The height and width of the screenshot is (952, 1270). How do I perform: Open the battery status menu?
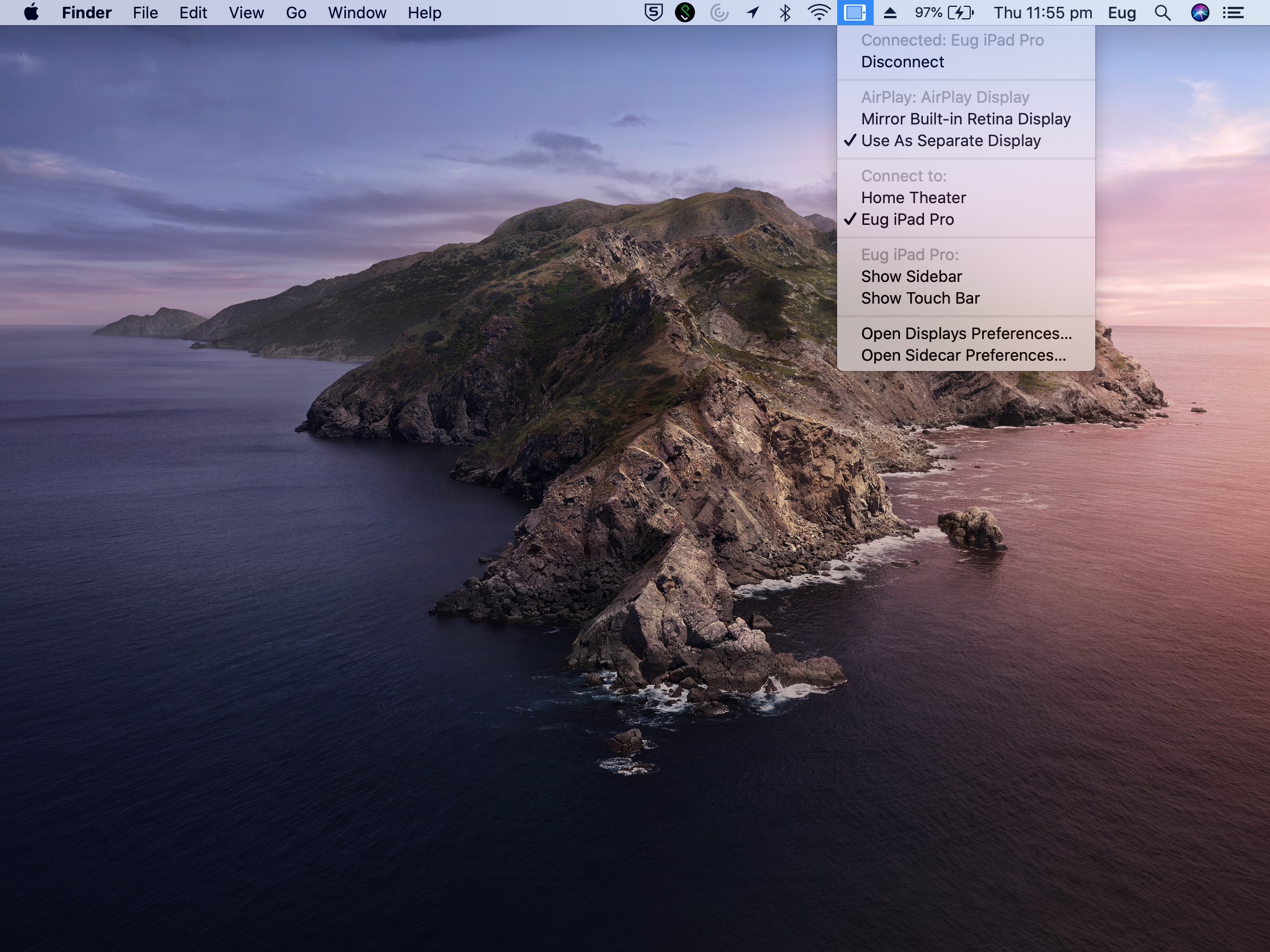tap(945, 13)
